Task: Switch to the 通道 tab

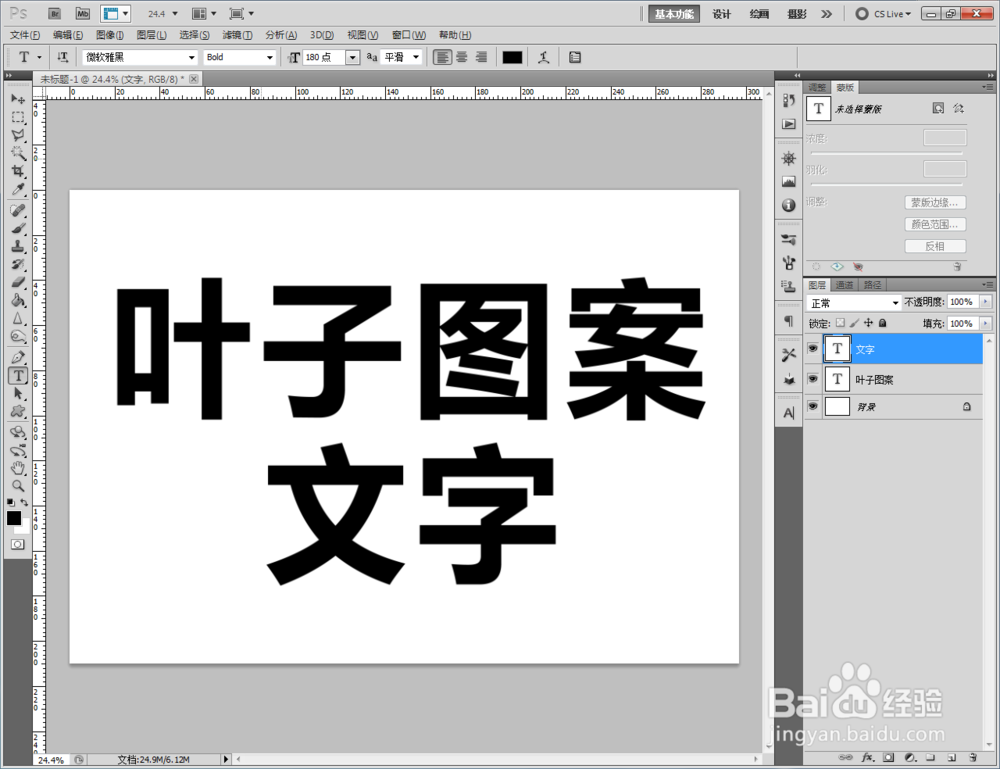Action: (x=844, y=285)
